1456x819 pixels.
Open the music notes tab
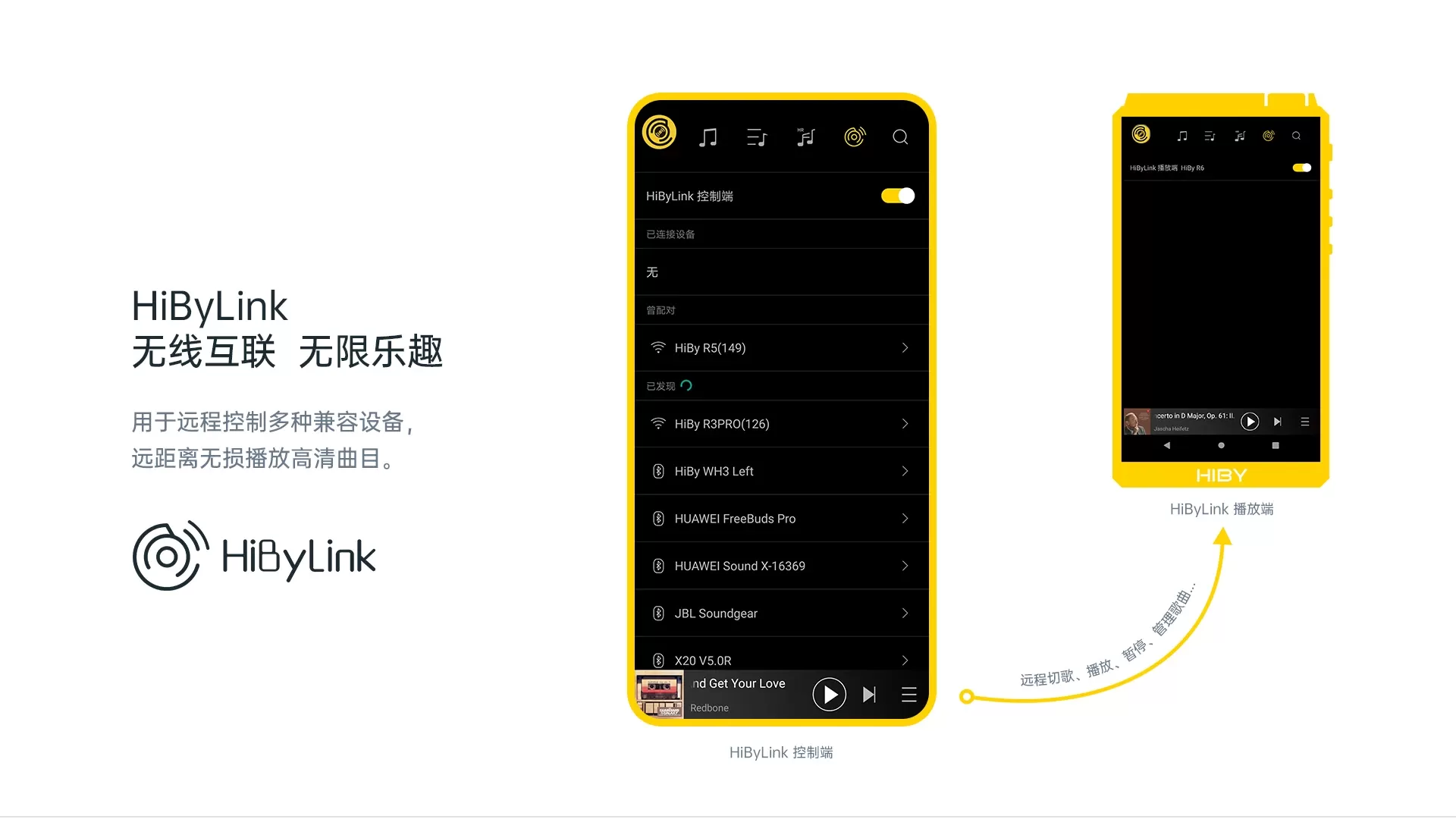(708, 137)
